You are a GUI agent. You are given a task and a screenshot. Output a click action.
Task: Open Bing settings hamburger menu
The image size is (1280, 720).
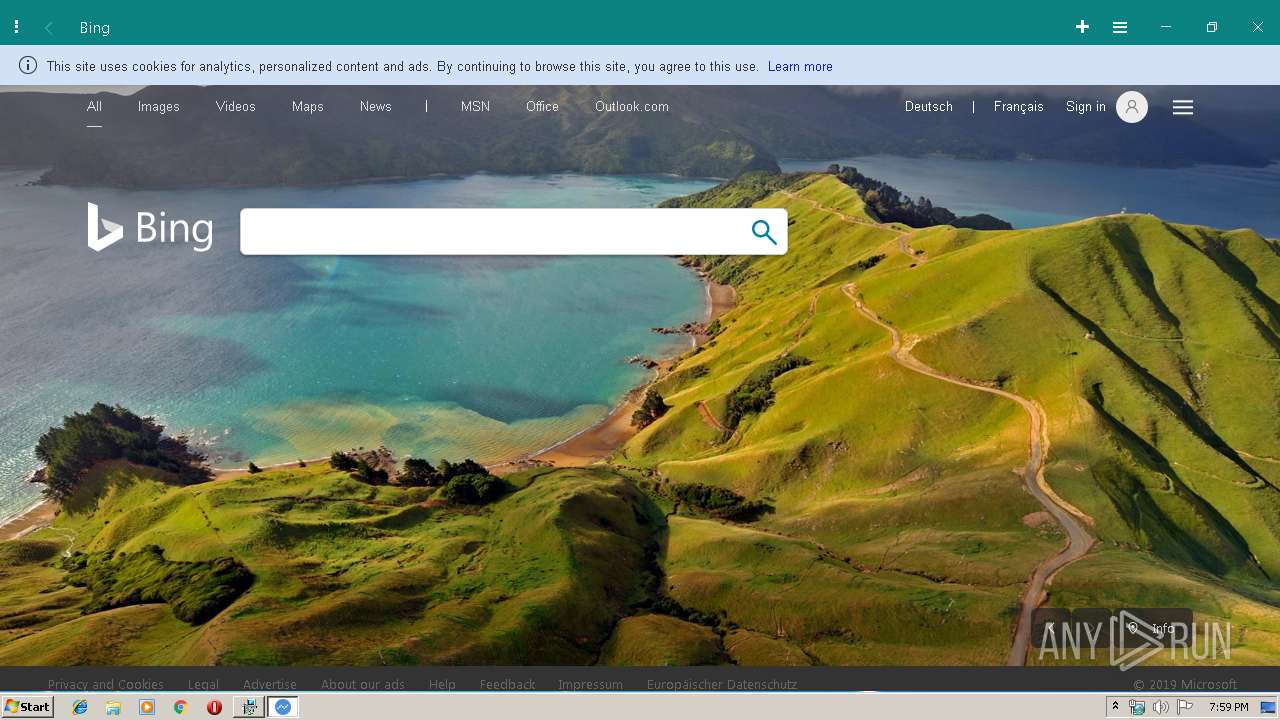coord(1183,107)
